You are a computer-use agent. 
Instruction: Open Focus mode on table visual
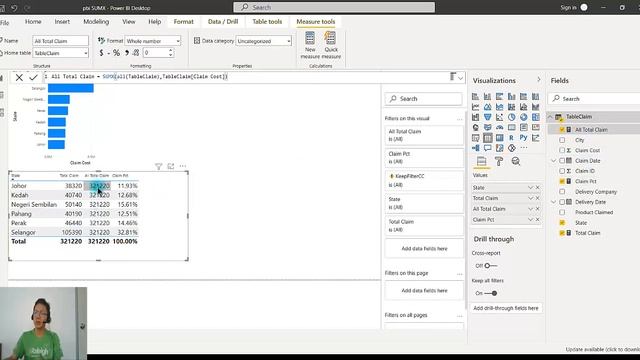pos(171,166)
